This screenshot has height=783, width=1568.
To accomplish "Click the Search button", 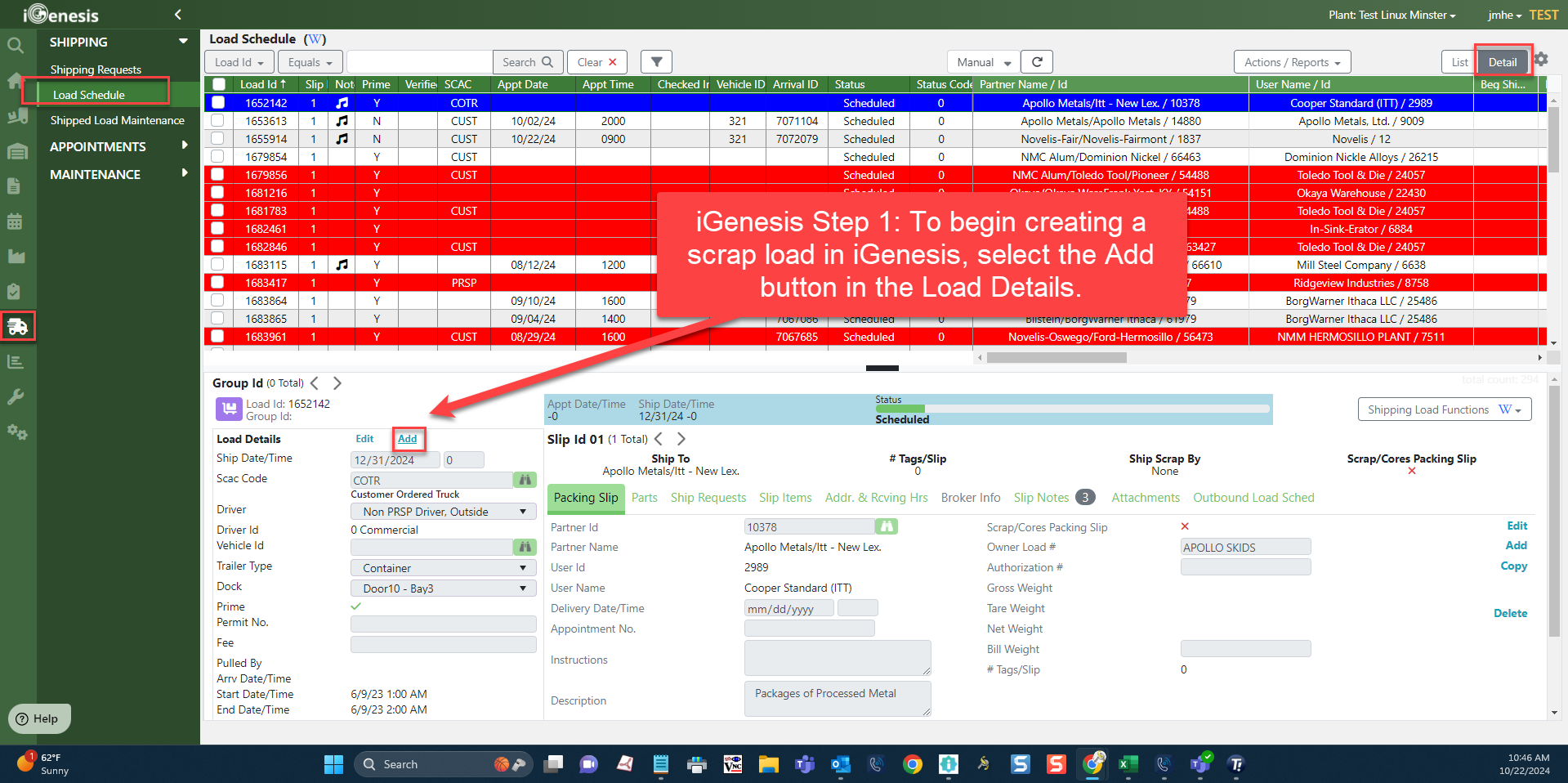I will point(528,62).
